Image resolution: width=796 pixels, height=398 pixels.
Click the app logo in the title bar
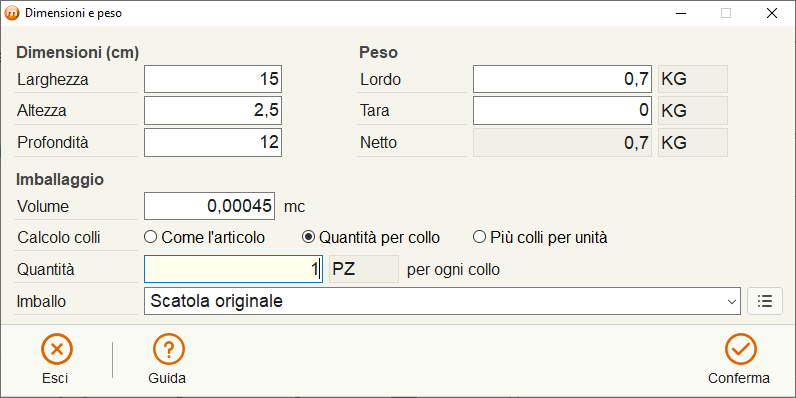pyautogui.click(x=11, y=13)
